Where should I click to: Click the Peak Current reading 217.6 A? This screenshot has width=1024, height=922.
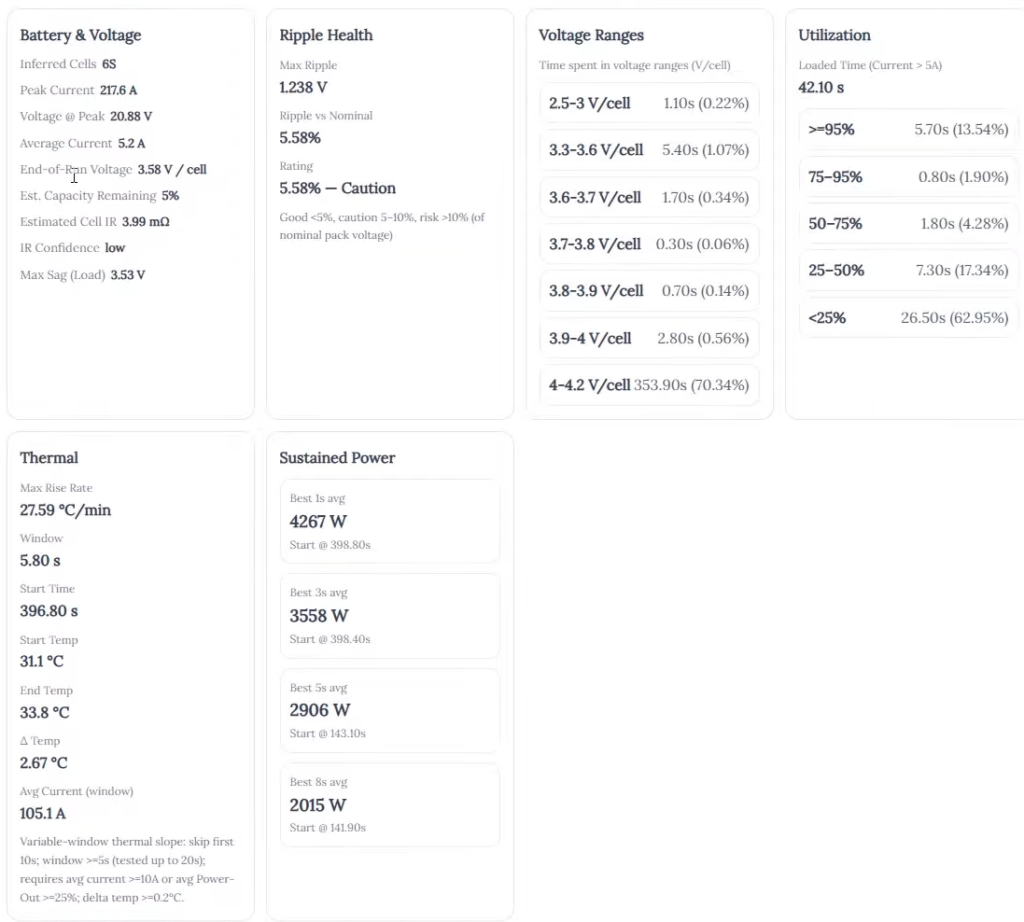(x=118, y=90)
